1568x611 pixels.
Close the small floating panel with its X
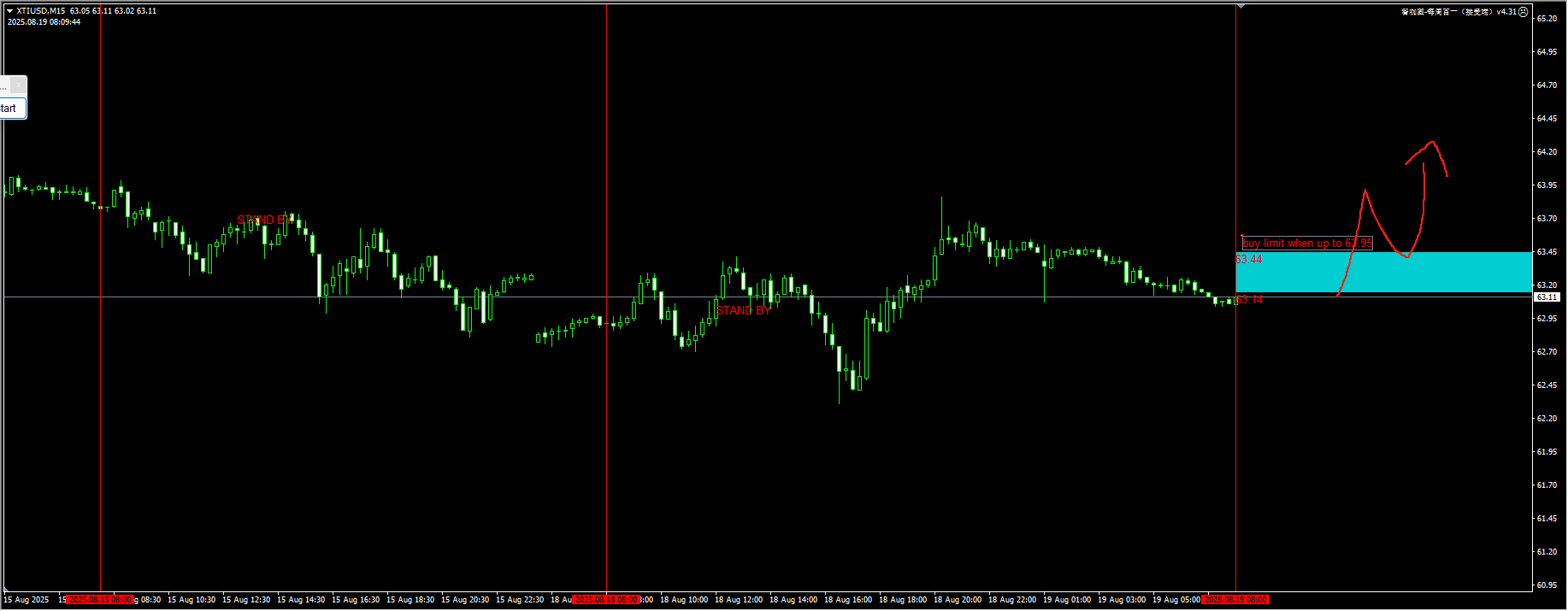click(19, 85)
